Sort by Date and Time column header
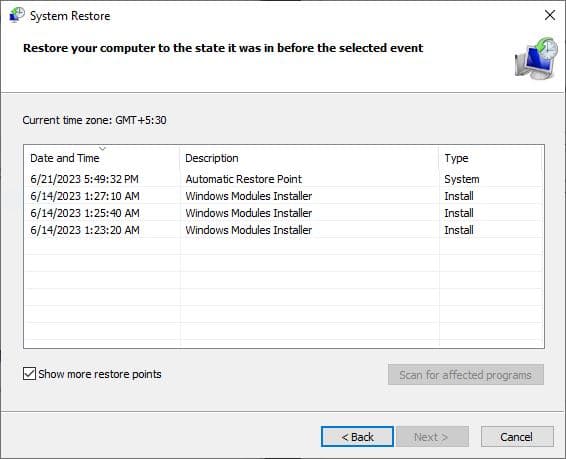566x459 pixels. (x=102, y=158)
